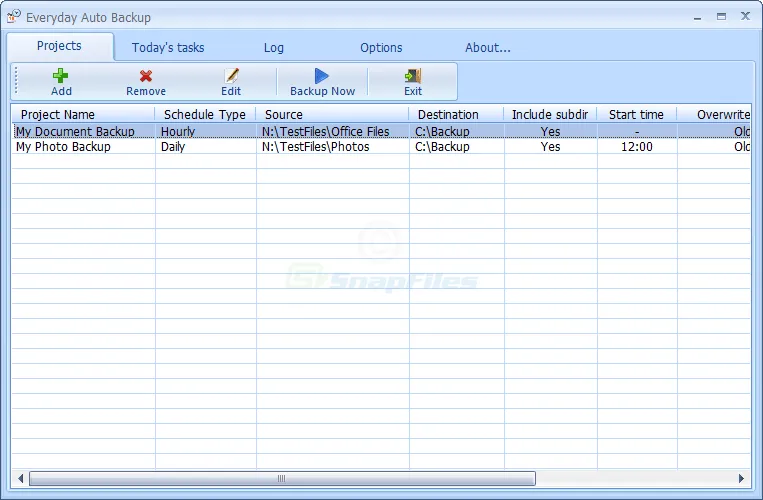The image size is (763, 500).
Task: Click the green Add project icon
Action: [x=61, y=76]
